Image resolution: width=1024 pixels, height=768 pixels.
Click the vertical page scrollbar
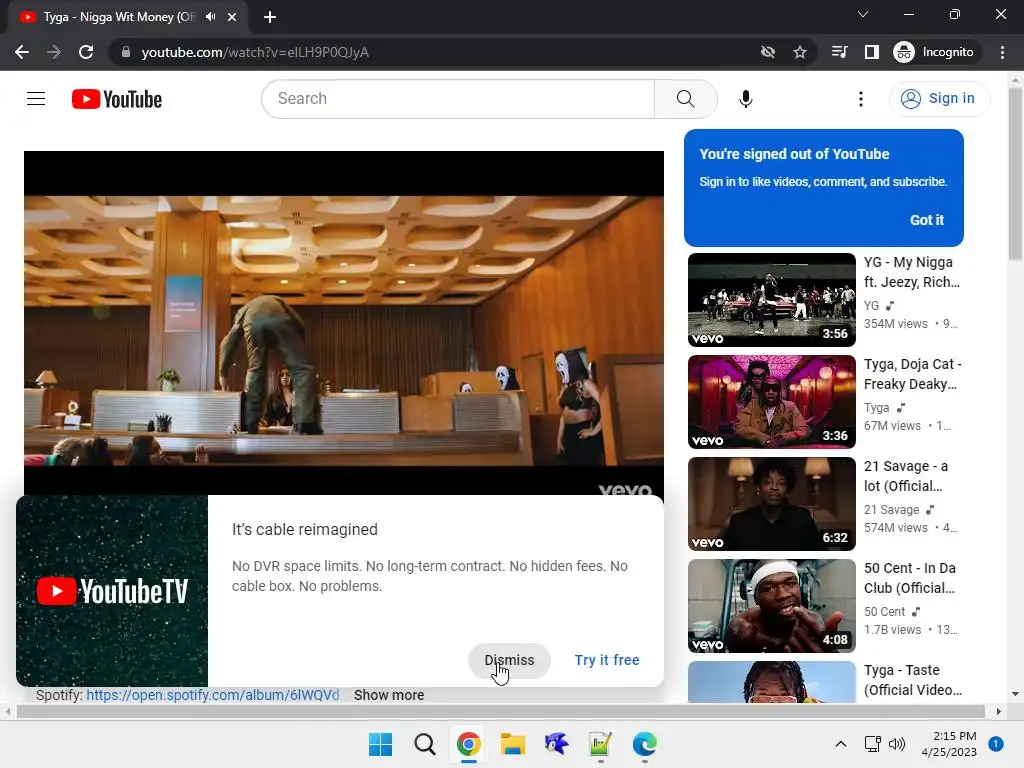click(x=1015, y=173)
